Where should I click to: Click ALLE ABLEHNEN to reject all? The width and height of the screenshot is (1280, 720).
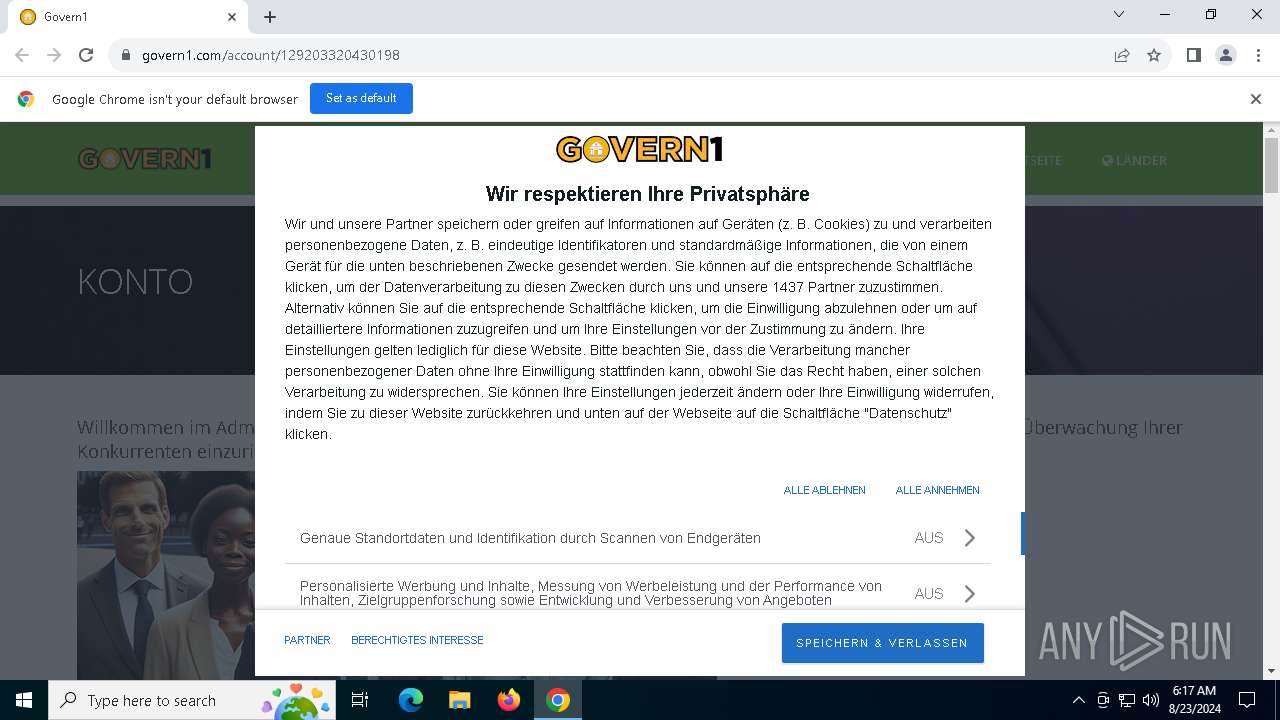coord(824,490)
